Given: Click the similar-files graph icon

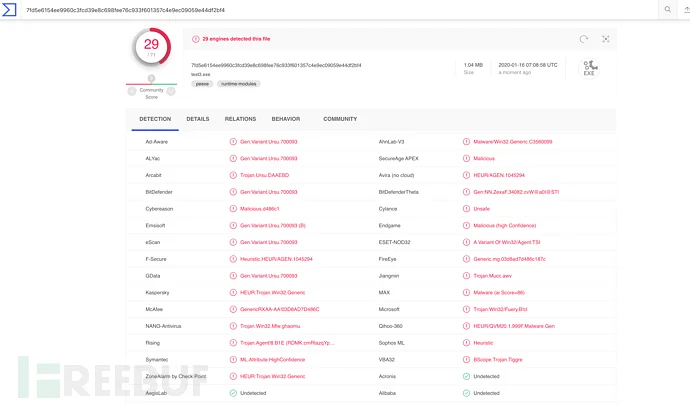Looking at the screenshot, I should 606,39.
